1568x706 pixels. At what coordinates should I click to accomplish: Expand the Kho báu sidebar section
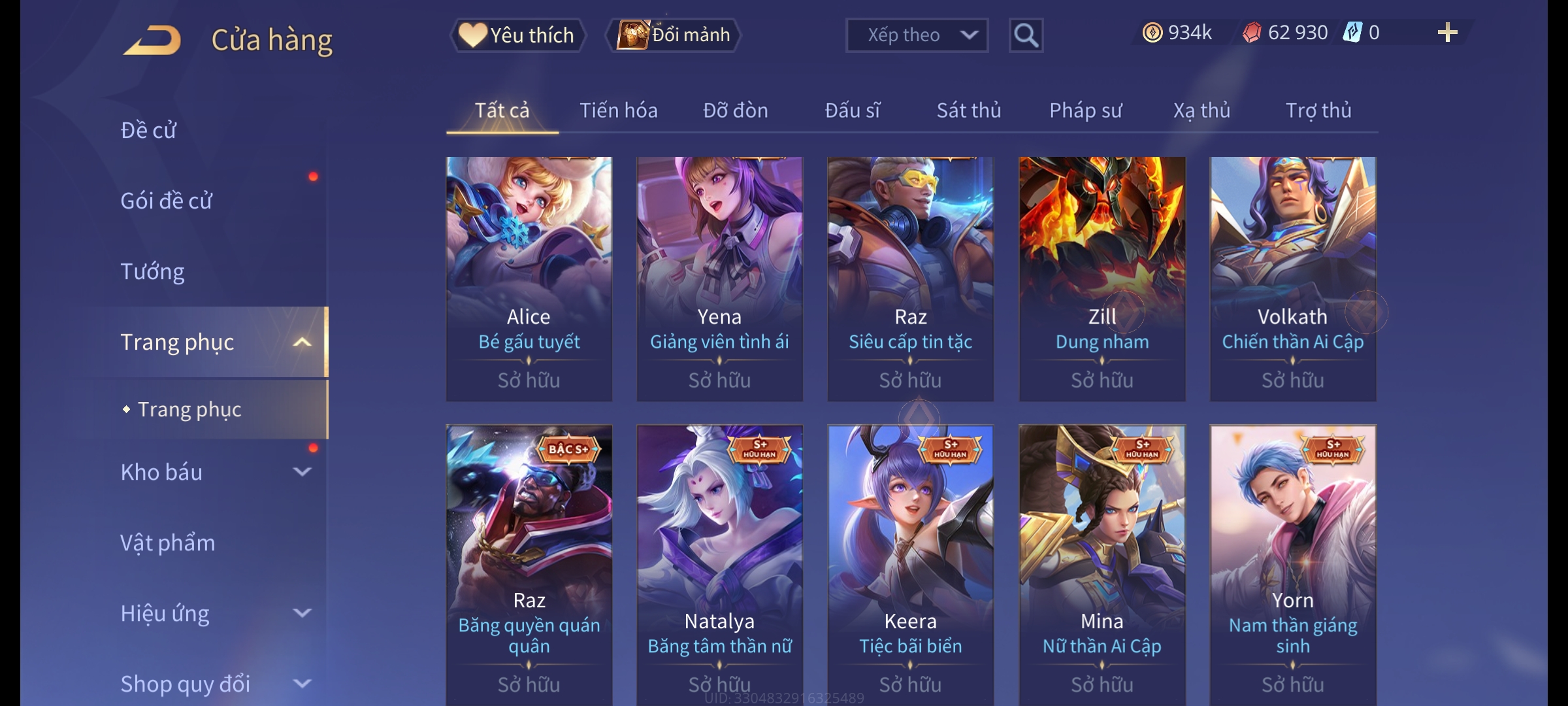pos(302,471)
